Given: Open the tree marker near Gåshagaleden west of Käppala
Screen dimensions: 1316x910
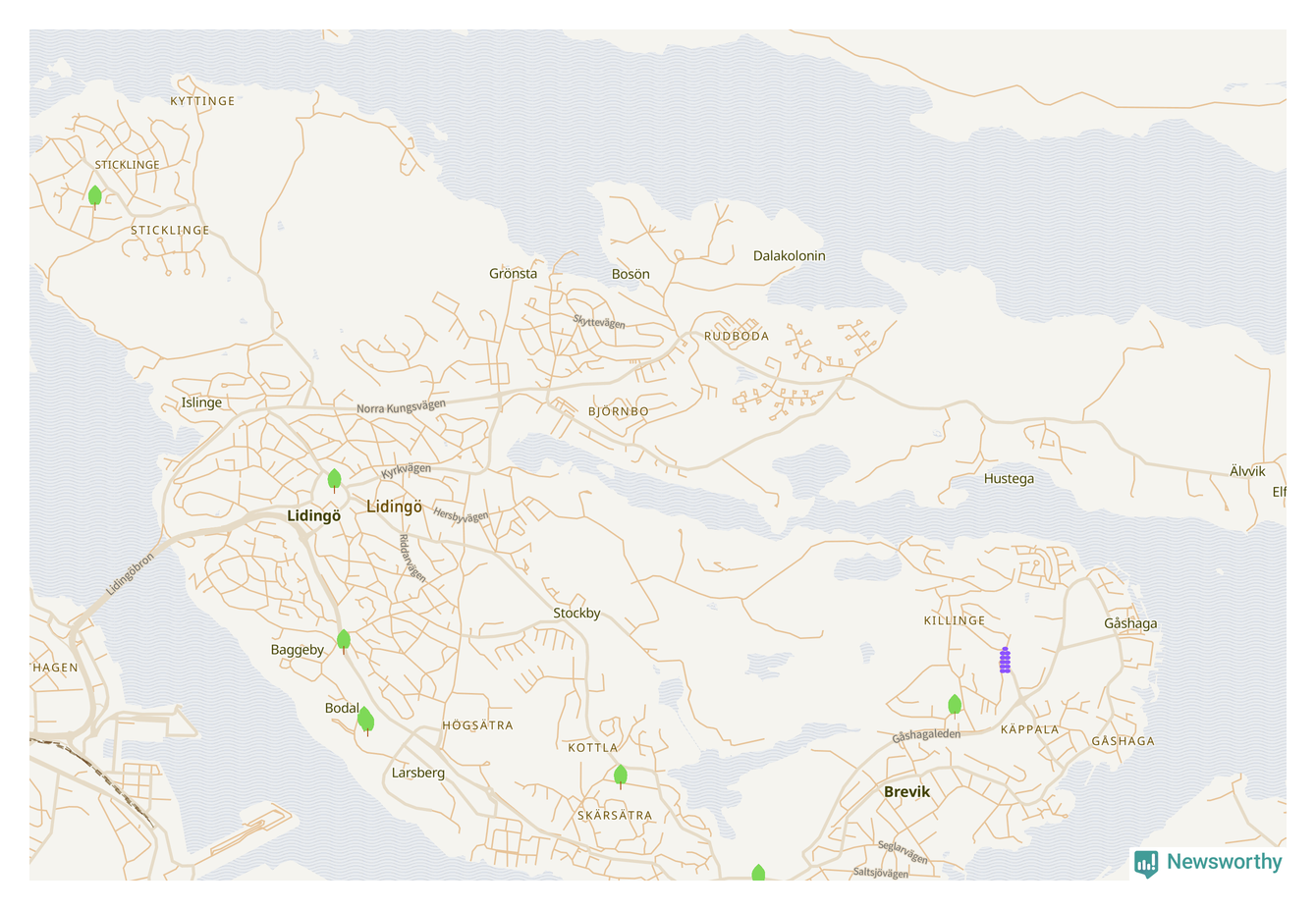Looking at the screenshot, I should [955, 705].
